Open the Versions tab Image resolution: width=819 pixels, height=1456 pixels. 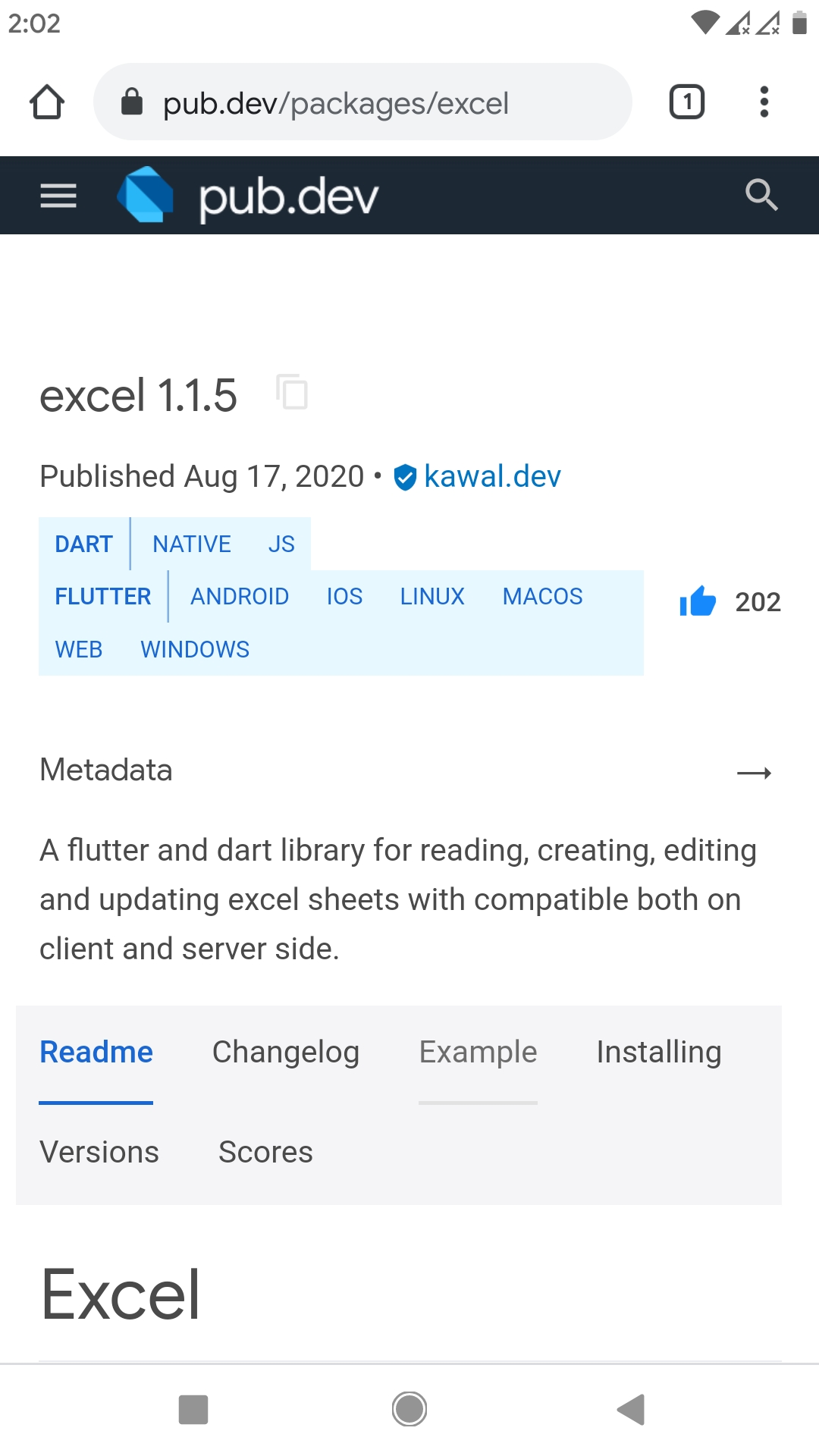click(99, 1152)
